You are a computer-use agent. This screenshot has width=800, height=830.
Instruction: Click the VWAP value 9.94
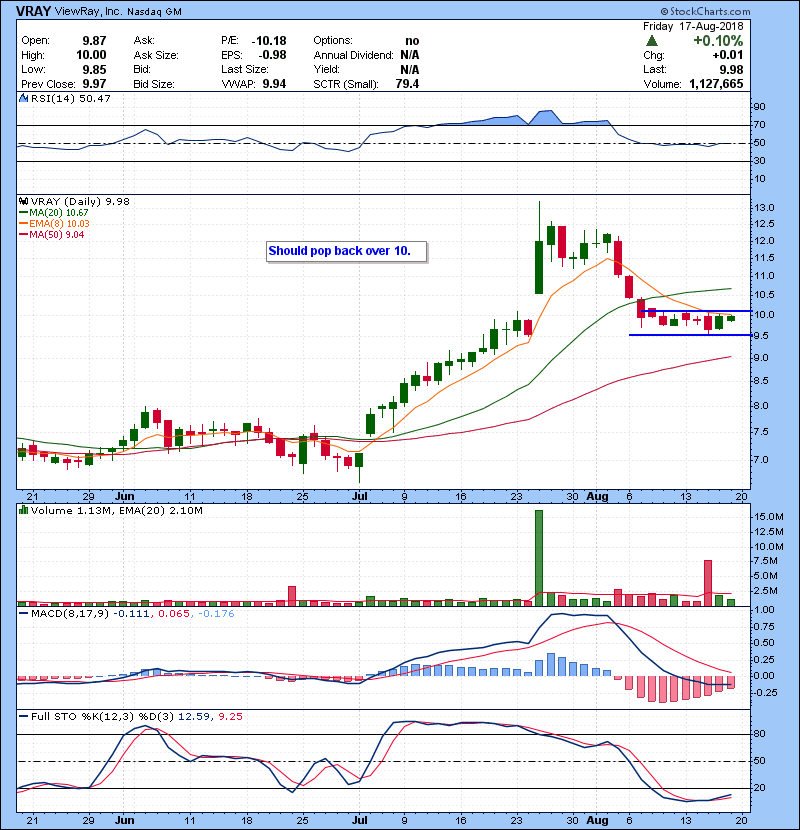pos(274,84)
